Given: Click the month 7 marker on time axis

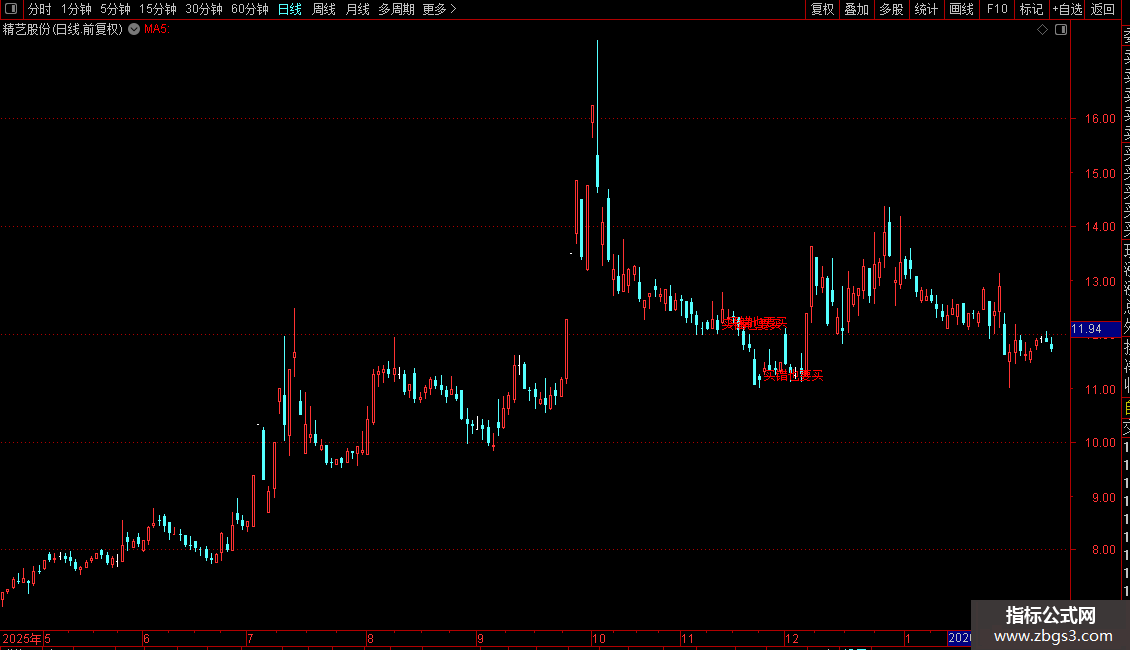Looking at the screenshot, I should tap(250, 638).
